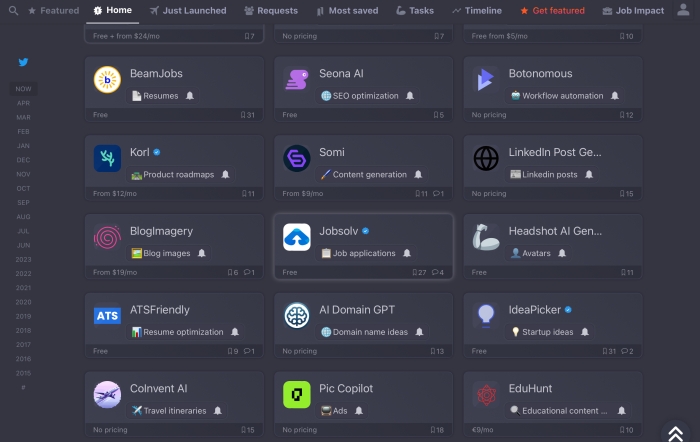Open the LinkedIn Post Generator globe logo
This screenshot has height=442, width=700.
pos(486,158)
